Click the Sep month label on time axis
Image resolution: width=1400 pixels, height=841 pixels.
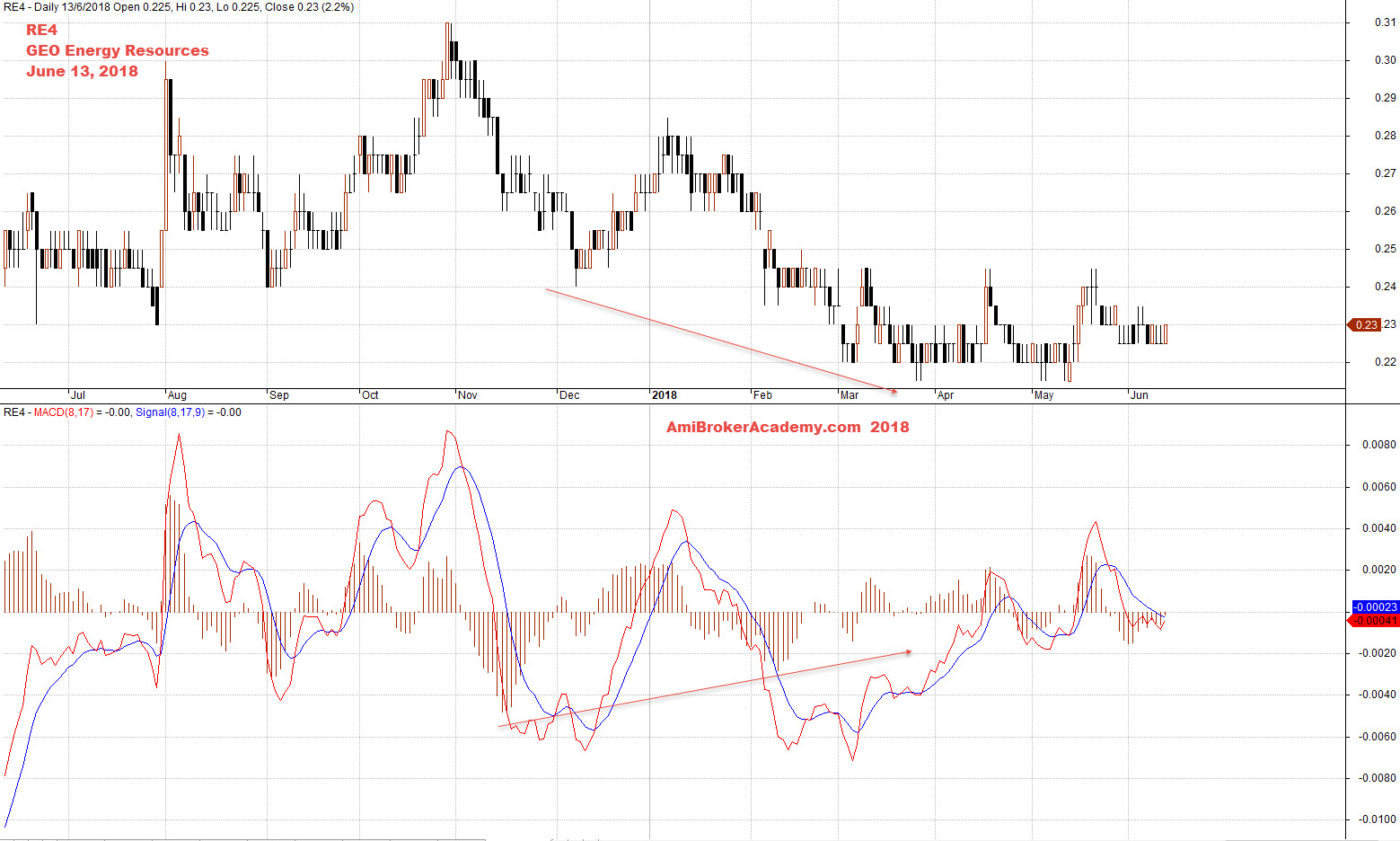coord(279,395)
